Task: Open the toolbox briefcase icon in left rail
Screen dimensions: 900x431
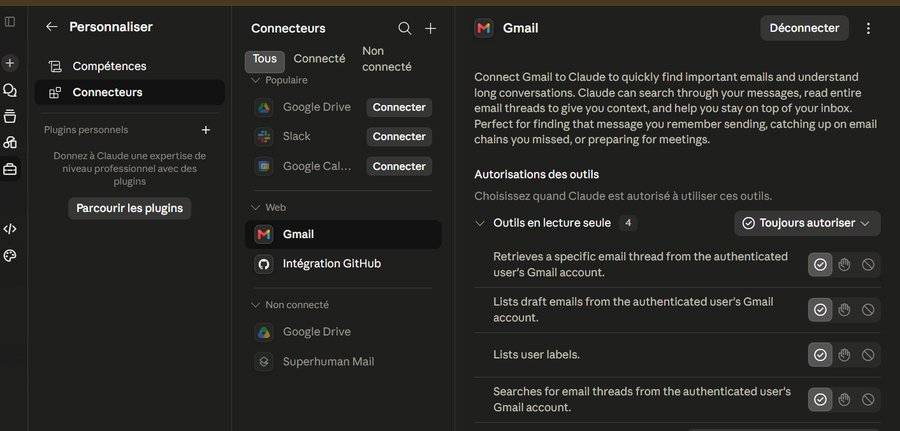Action: tap(10, 169)
